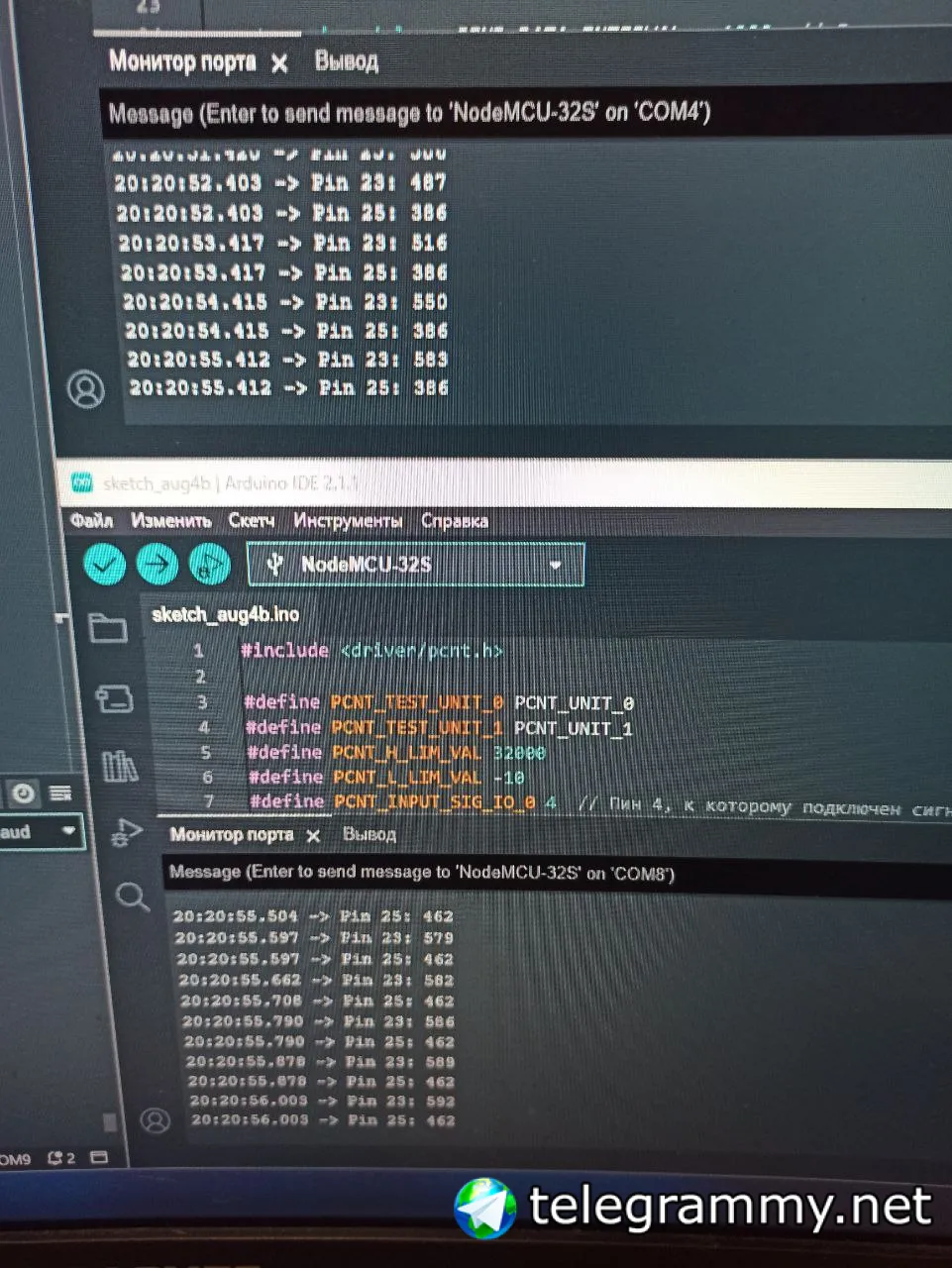Click serial line 'Pin 23: 550'
The height and width of the screenshot is (1268, 952).
tap(285, 301)
